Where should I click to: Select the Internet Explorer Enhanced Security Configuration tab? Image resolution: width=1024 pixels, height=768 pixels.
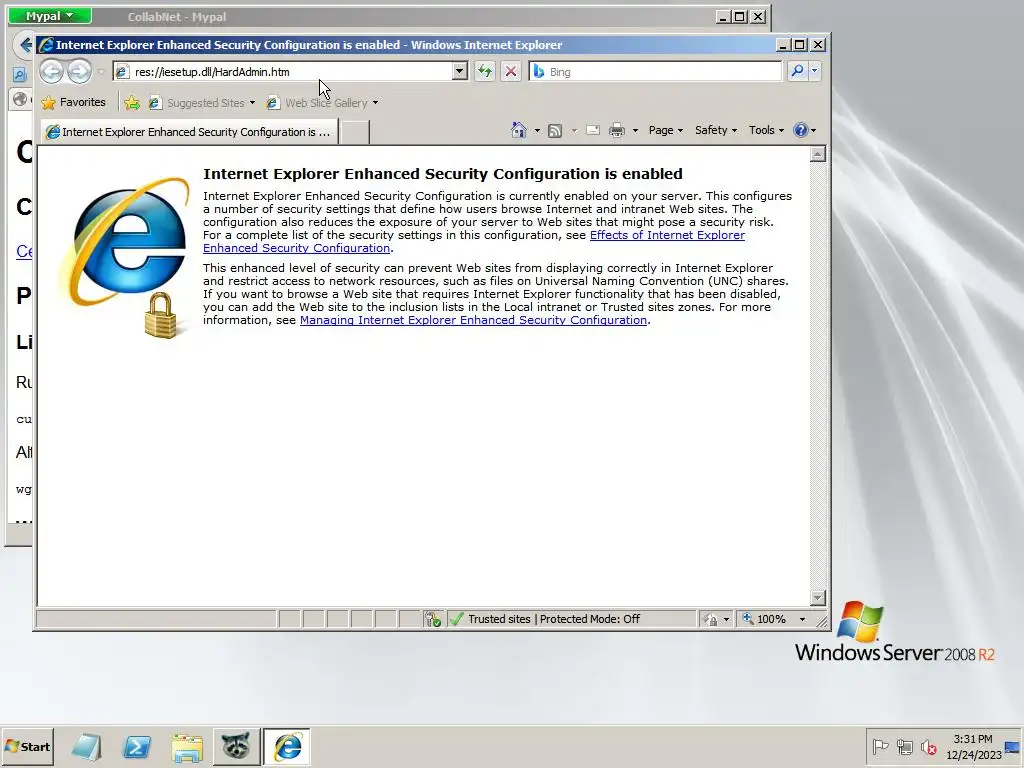click(189, 132)
